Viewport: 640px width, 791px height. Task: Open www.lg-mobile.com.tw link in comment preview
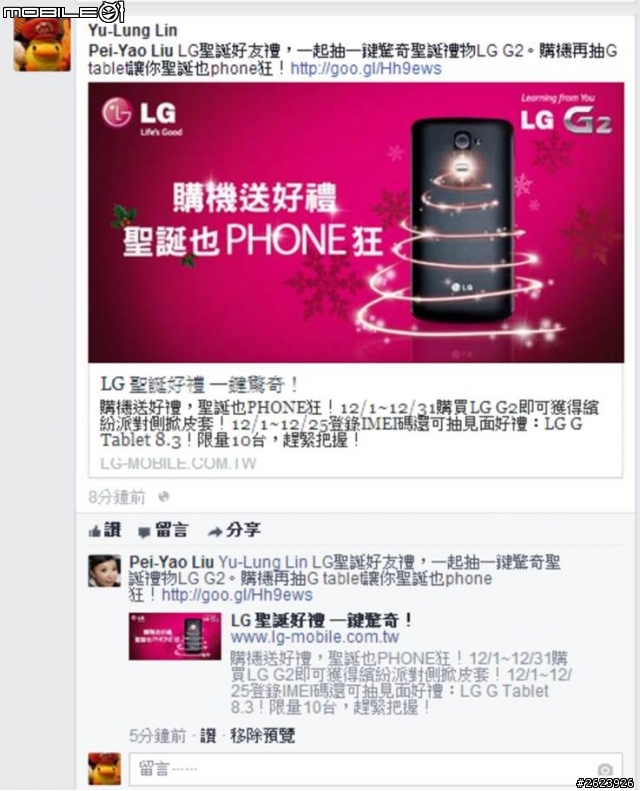315,637
